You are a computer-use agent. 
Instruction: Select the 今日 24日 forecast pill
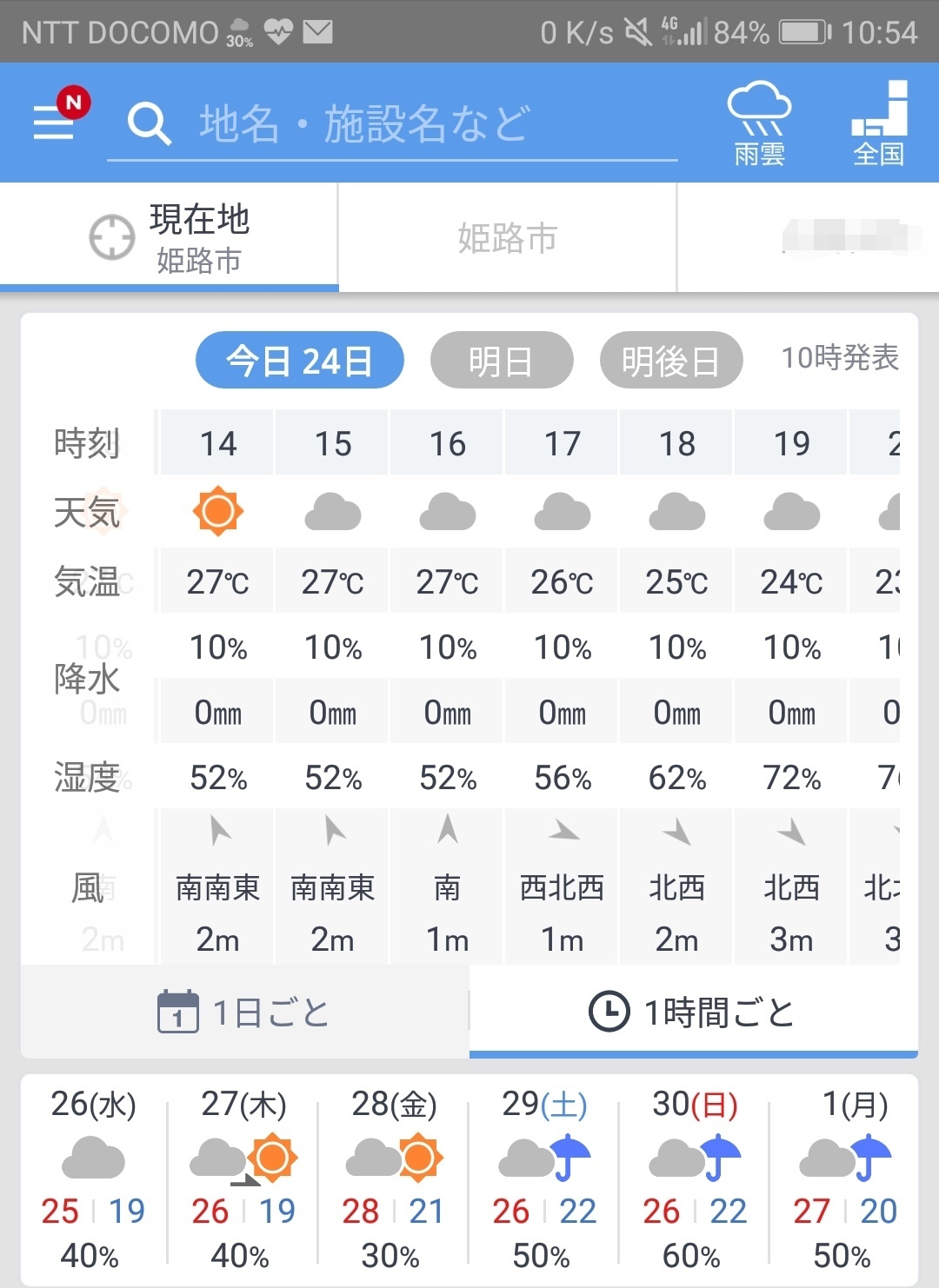299,361
